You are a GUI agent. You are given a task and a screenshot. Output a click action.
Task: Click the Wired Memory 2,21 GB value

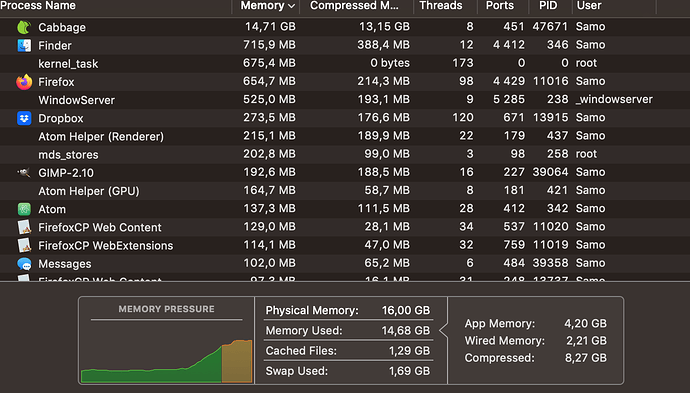click(586, 341)
